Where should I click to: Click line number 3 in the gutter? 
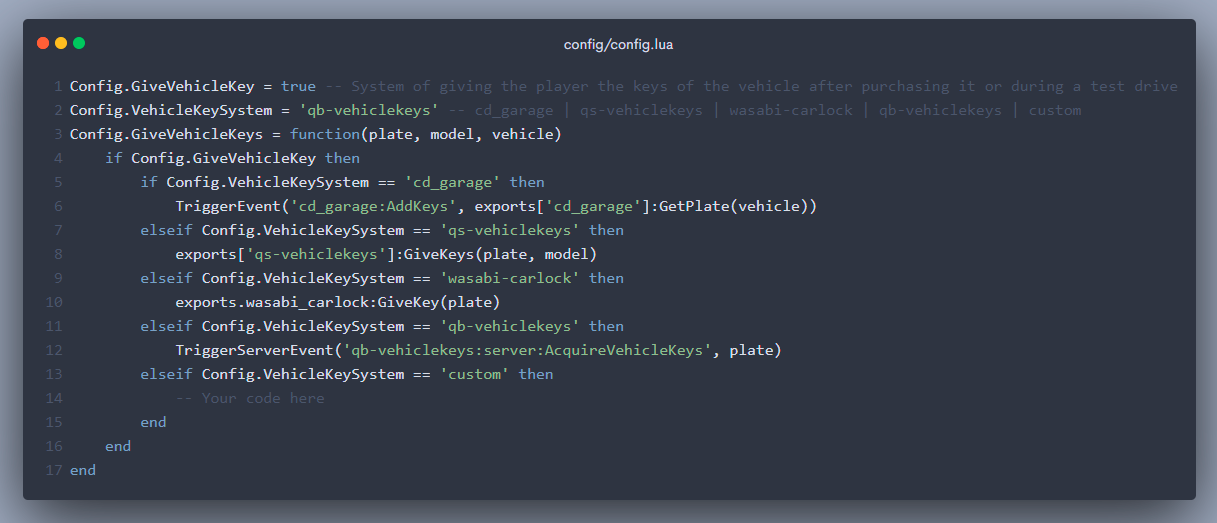tap(58, 134)
